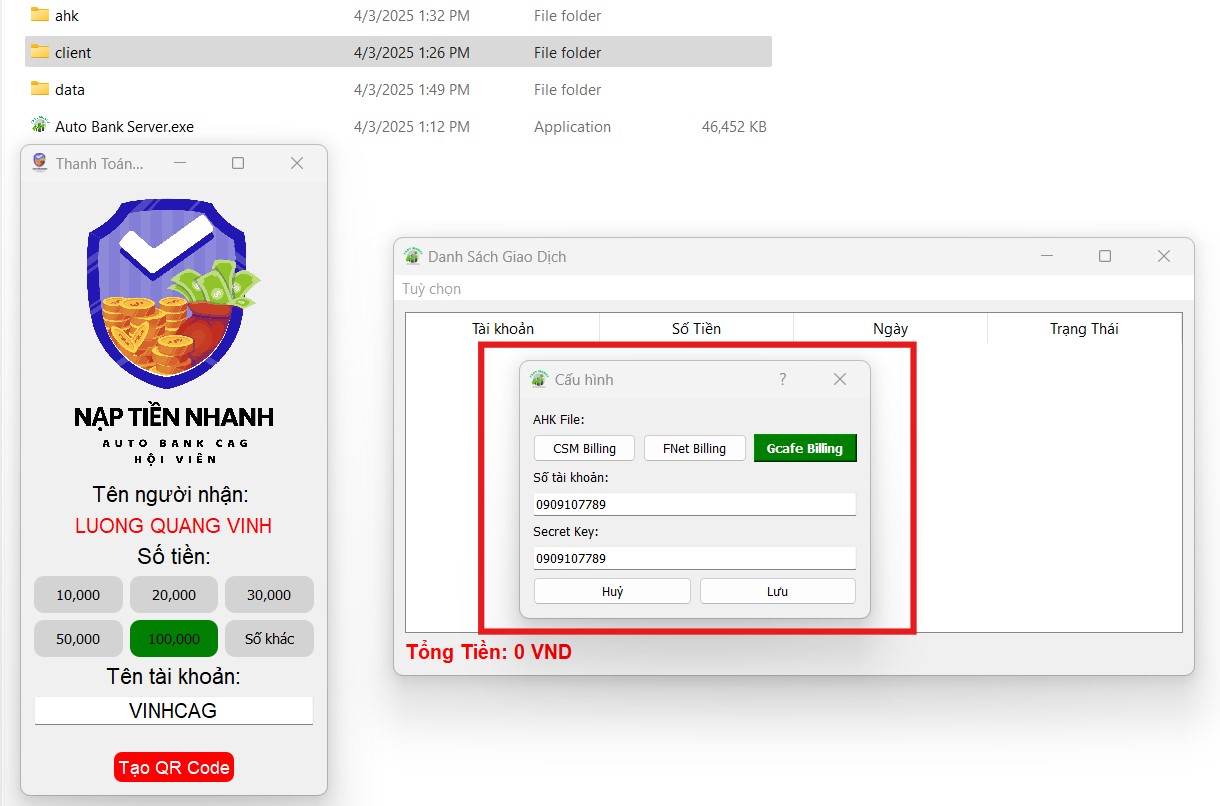The height and width of the screenshot is (806, 1220).
Task: Choose the 50,000 deposit amount
Action: 78,638
